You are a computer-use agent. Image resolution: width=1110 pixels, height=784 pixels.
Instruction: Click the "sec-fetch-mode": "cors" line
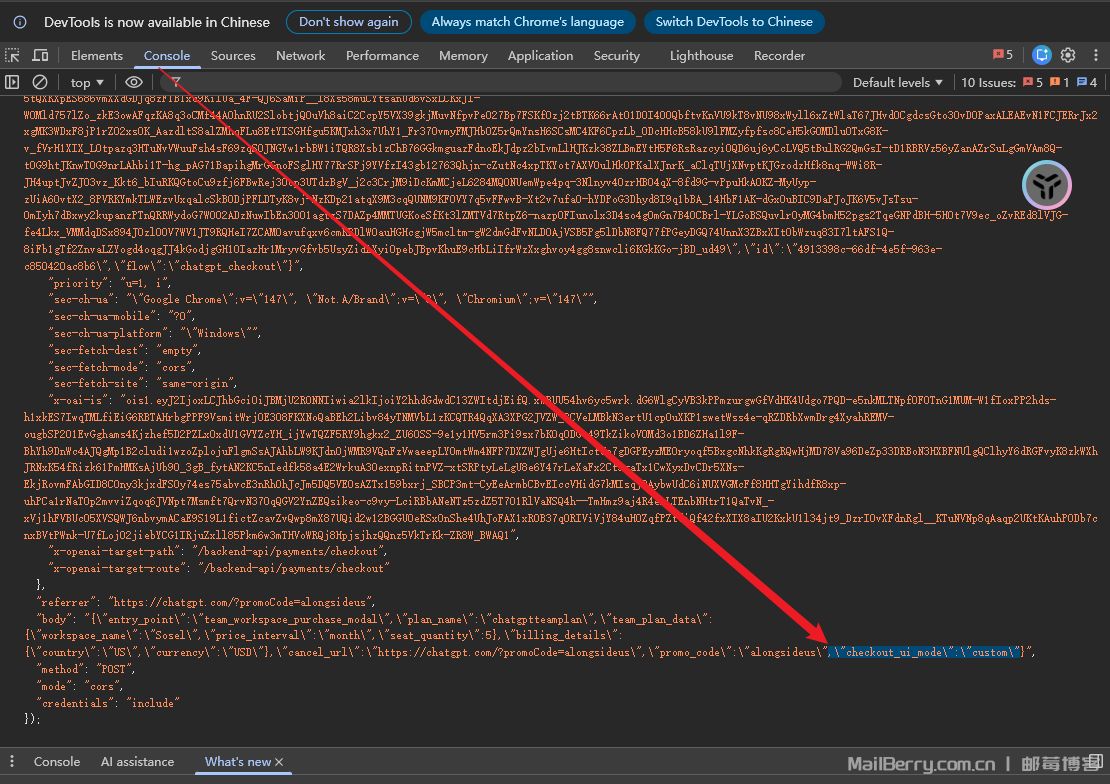[122, 368]
